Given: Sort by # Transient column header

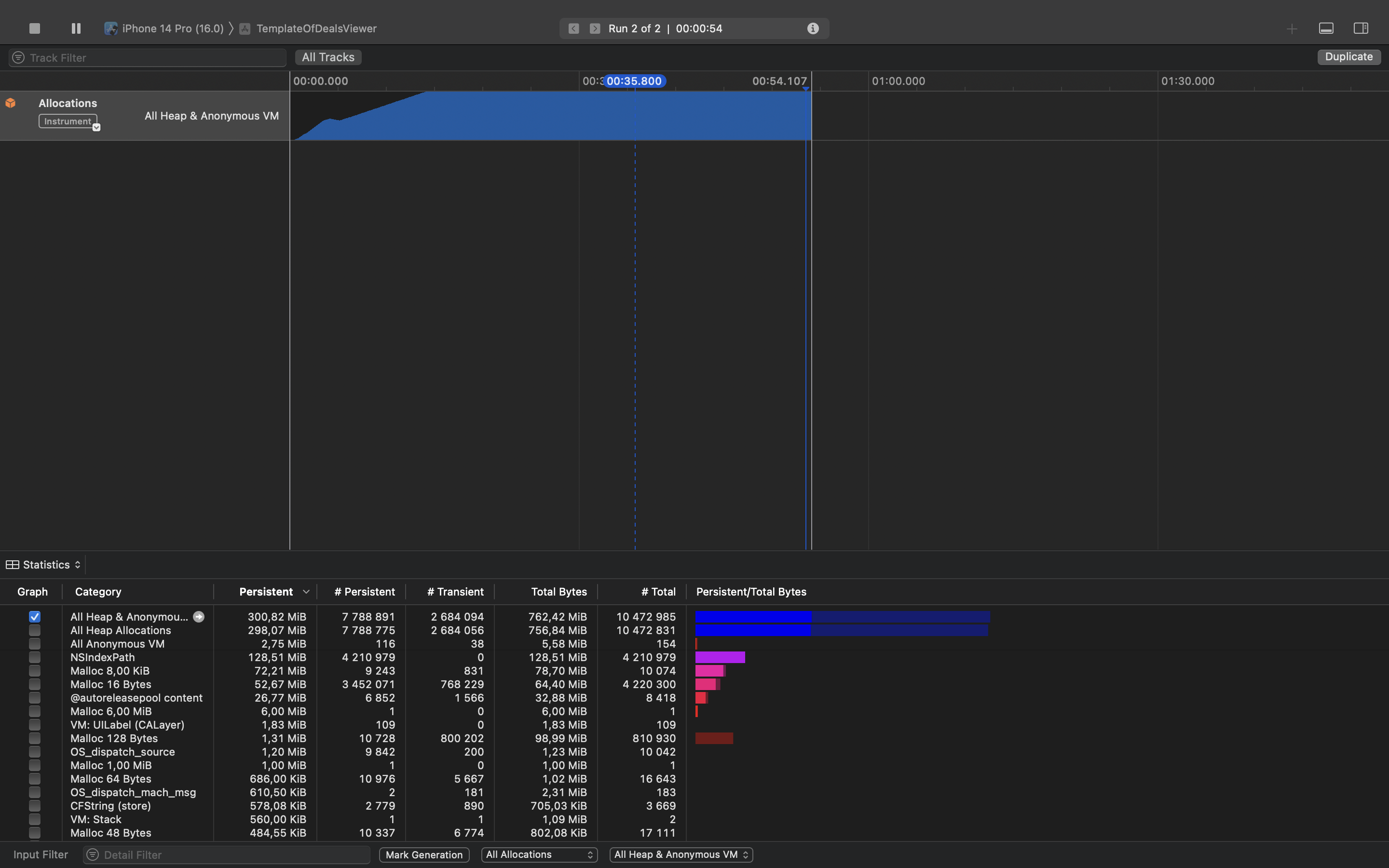Looking at the screenshot, I should [x=449, y=591].
